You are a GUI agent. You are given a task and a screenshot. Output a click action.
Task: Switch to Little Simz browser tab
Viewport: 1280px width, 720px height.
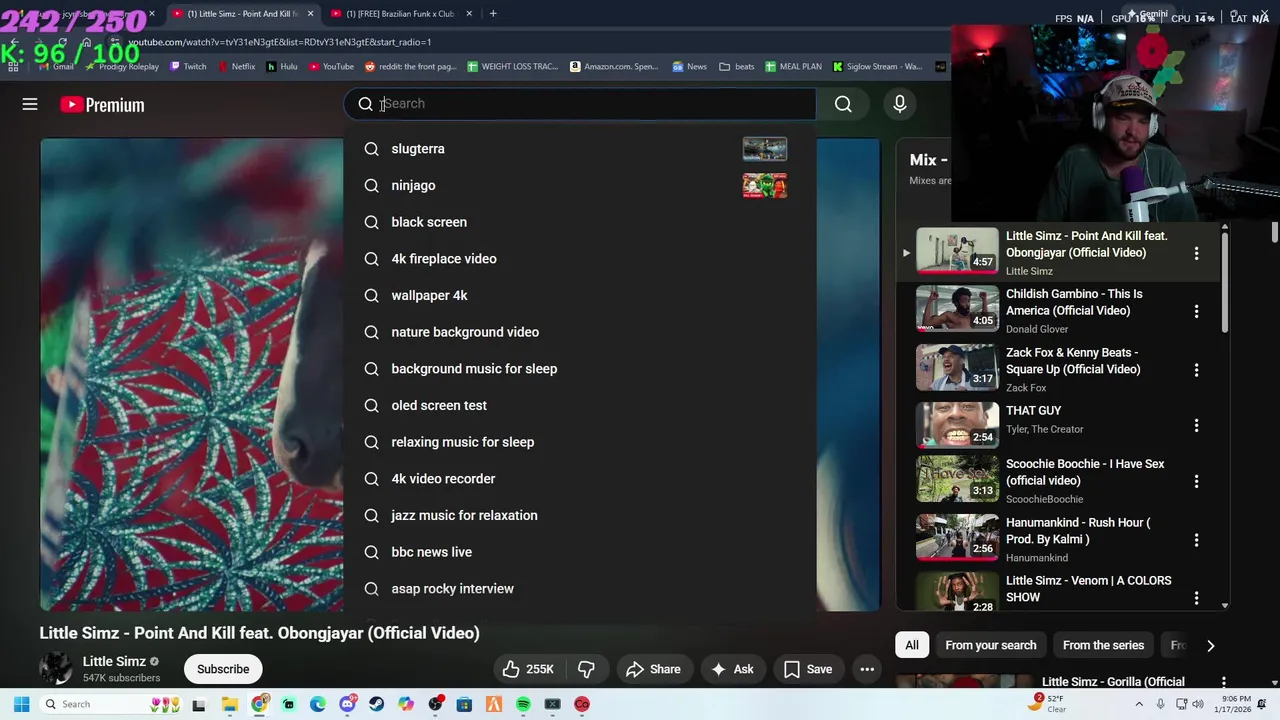[x=243, y=13]
